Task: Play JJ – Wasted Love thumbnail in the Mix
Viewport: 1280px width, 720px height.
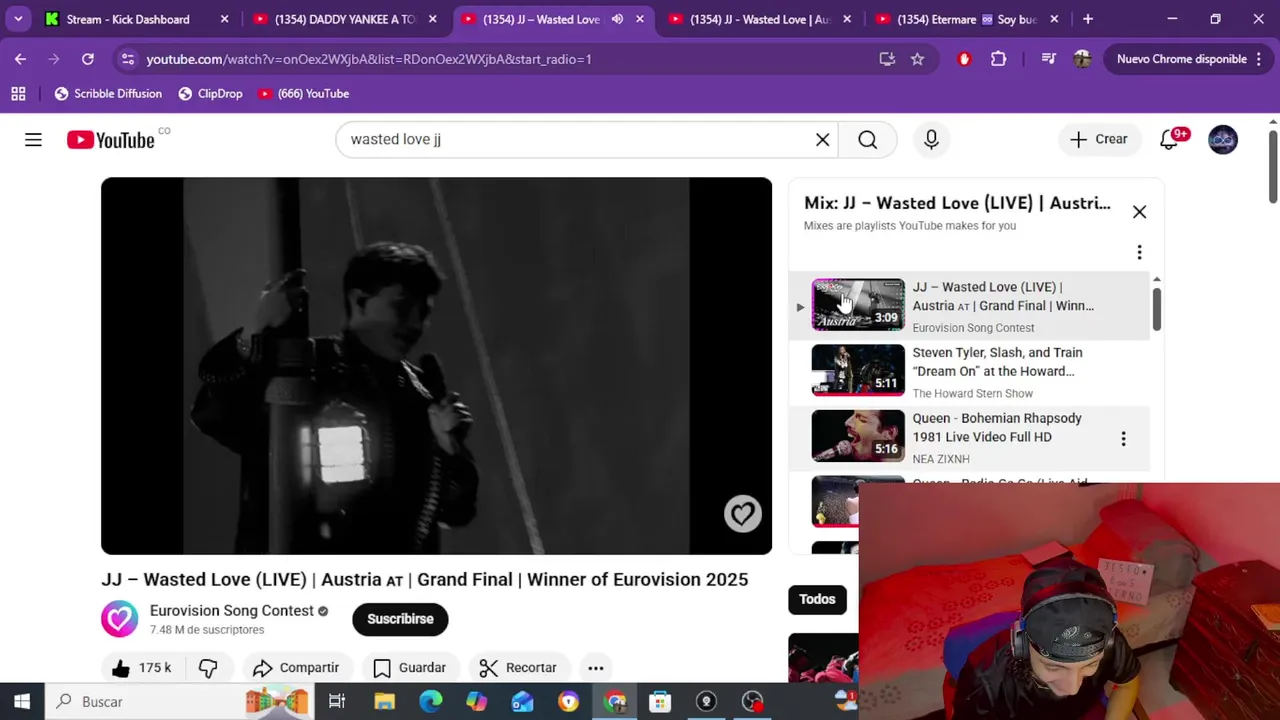Action: [x=858, y=305]
